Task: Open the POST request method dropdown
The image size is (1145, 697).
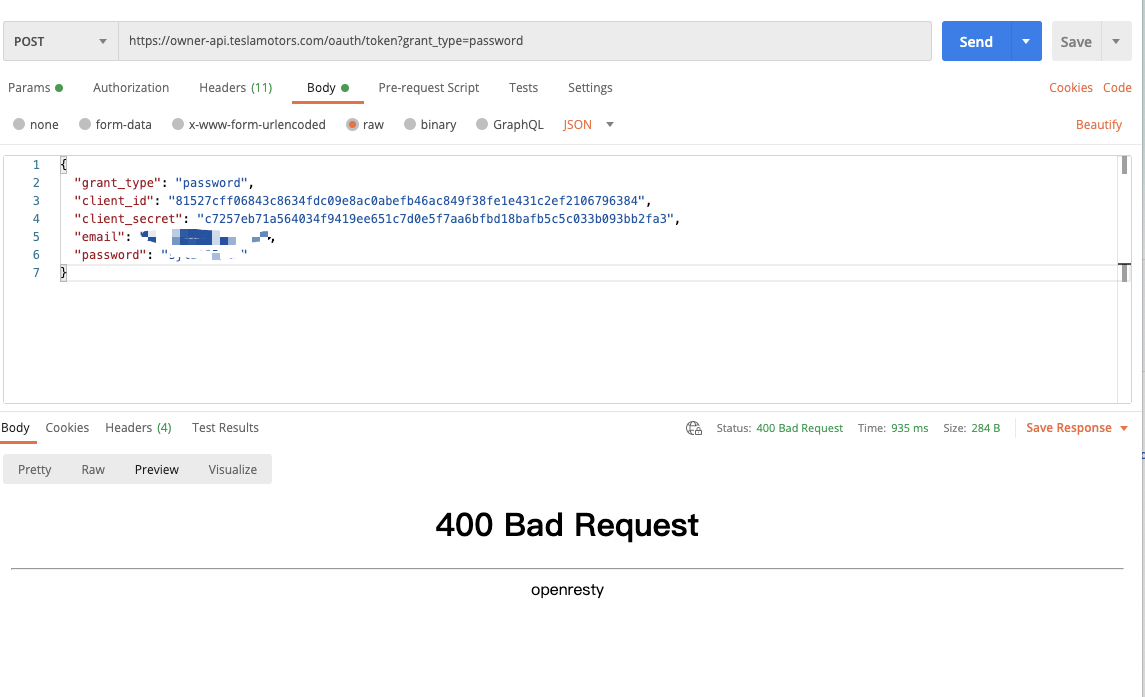Action: point(60,41)
